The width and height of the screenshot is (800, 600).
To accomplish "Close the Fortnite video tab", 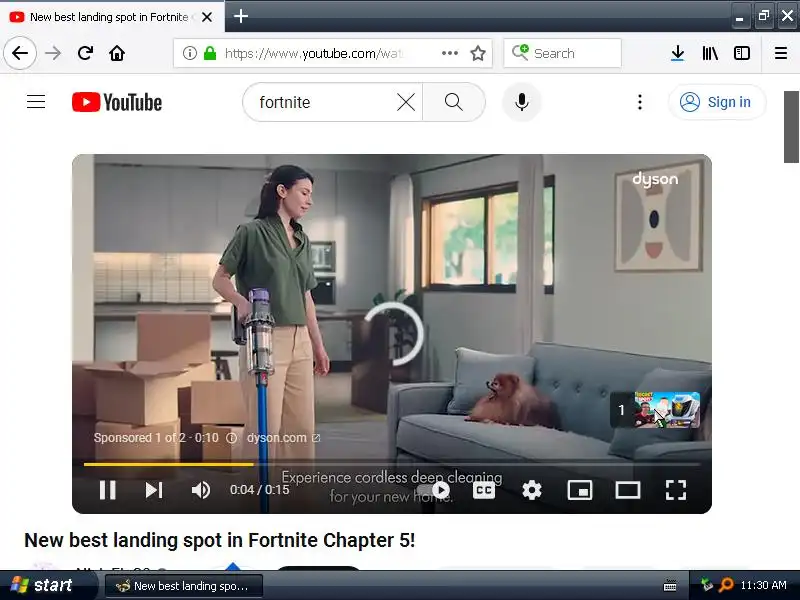I will coord(207,17).
